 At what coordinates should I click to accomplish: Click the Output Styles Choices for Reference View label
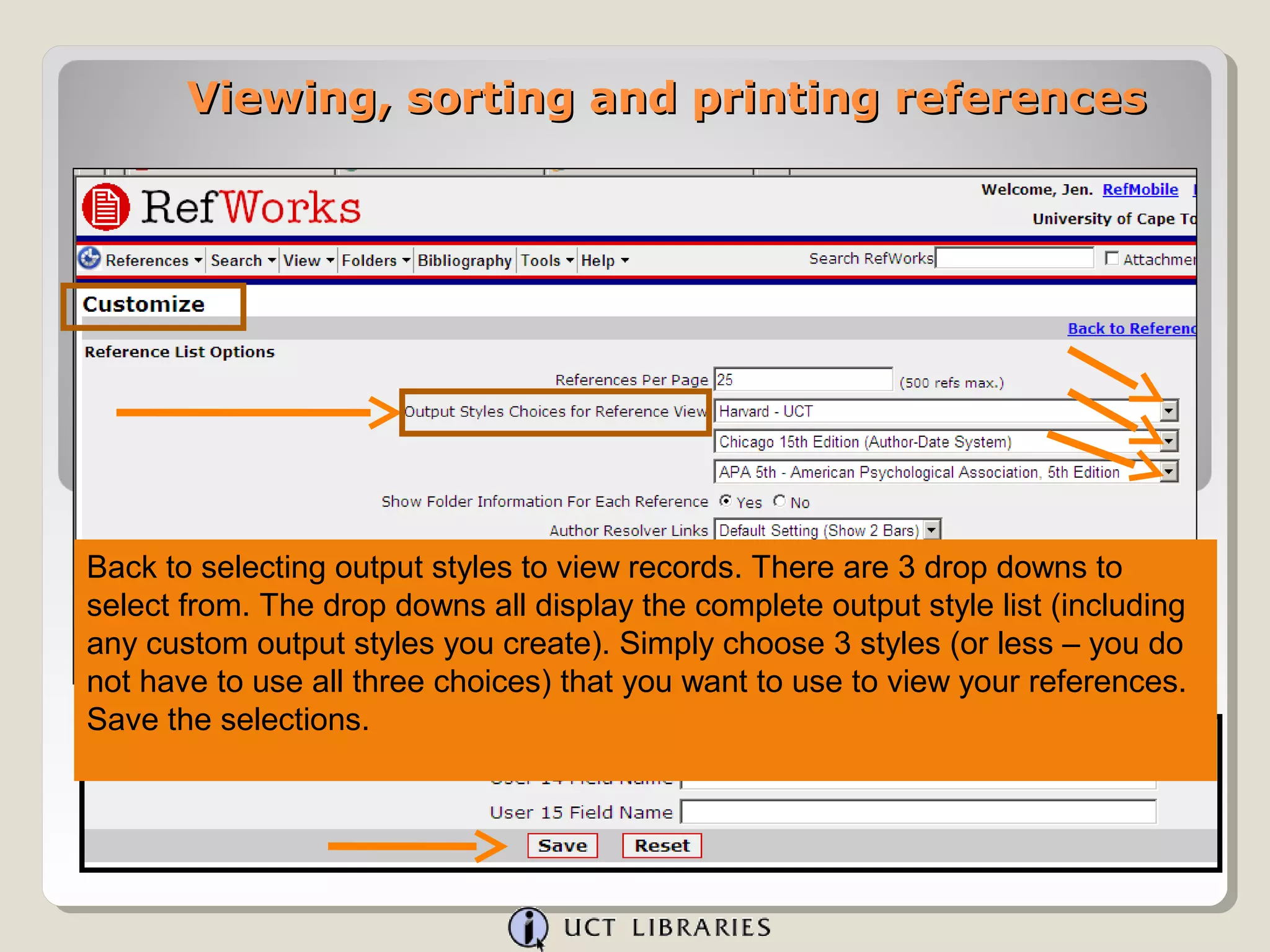(x=555, y=412)
